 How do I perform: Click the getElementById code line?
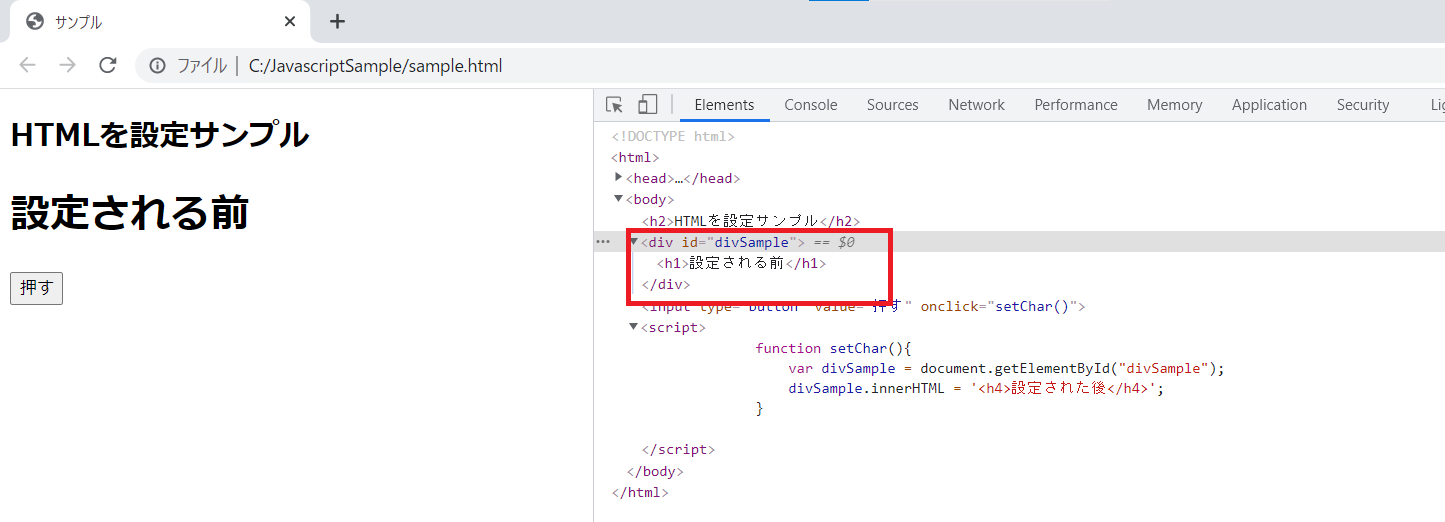[1006, 368]
